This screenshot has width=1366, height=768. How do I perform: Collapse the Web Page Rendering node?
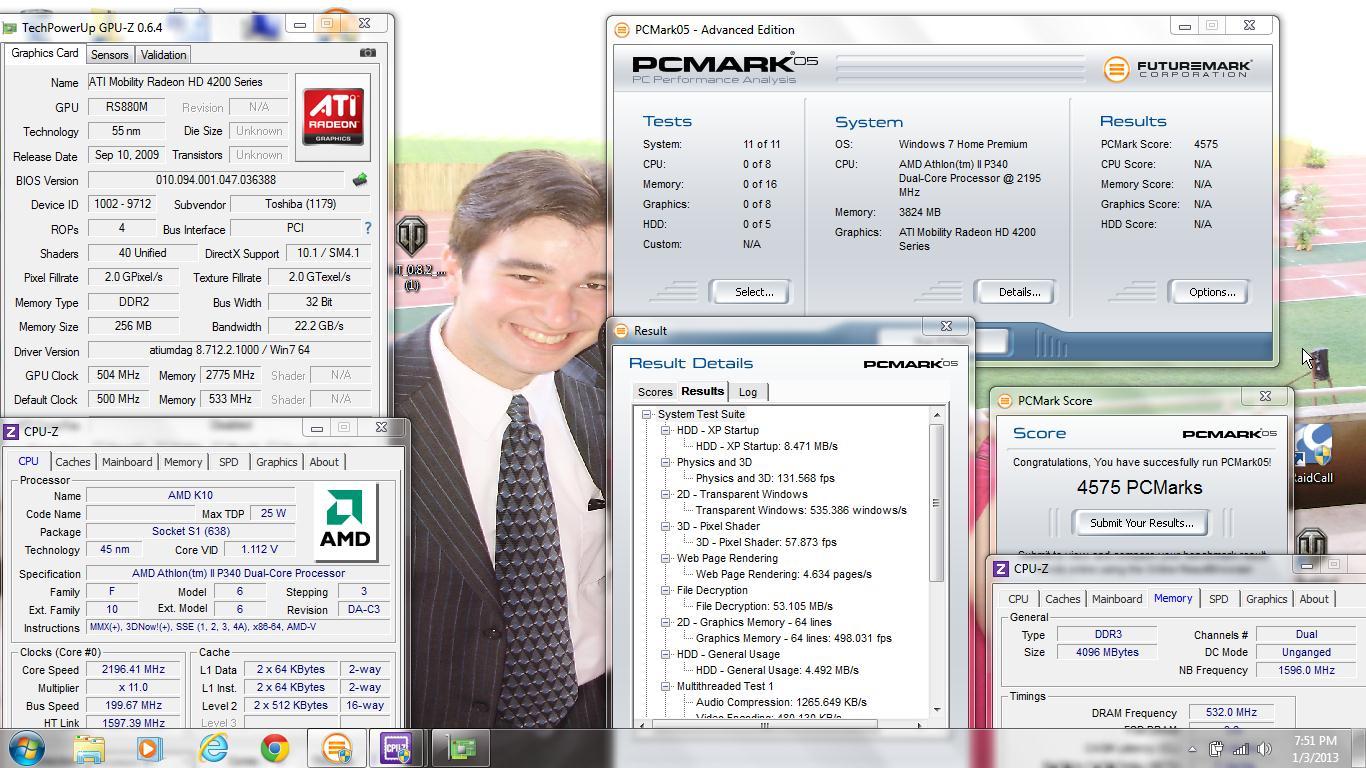[x=665, y=558]
